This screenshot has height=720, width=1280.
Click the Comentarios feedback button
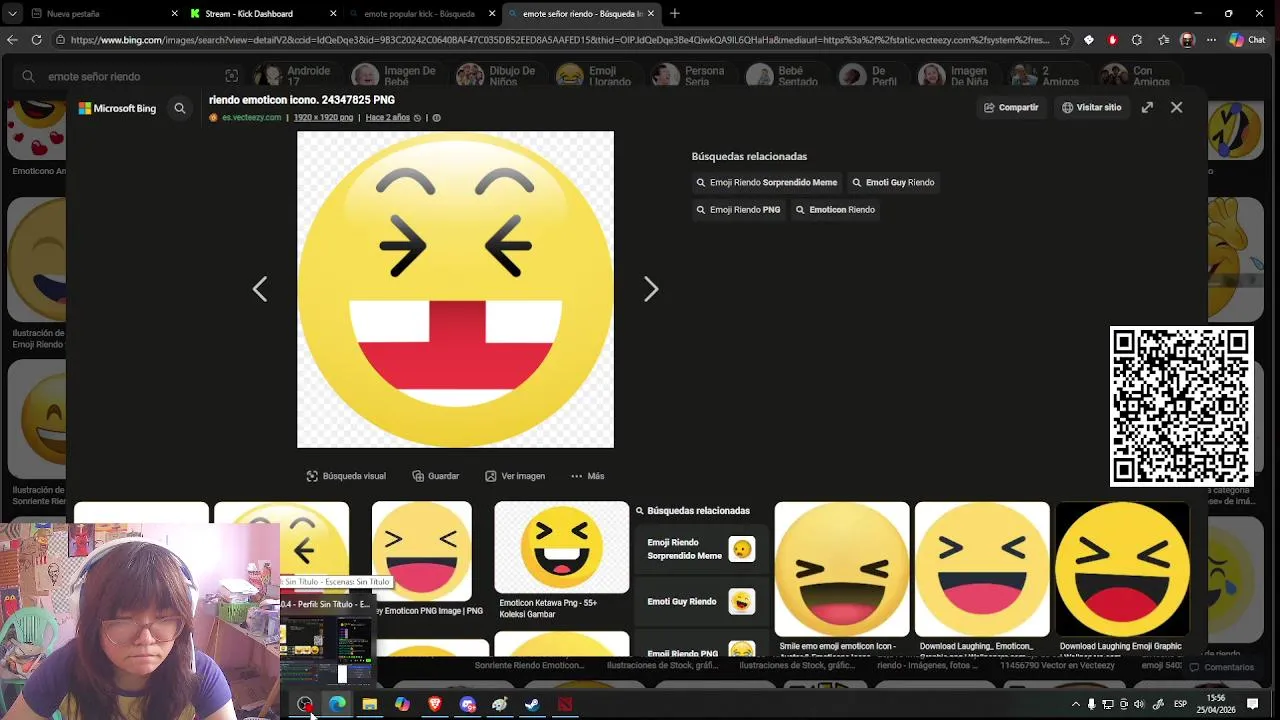[x=1221, y=667]
